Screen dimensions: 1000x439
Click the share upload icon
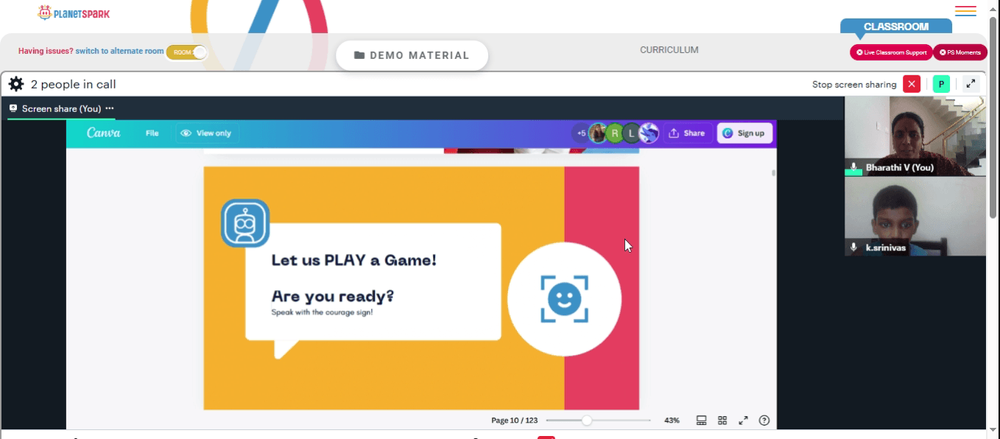click(x=673, y=133)
